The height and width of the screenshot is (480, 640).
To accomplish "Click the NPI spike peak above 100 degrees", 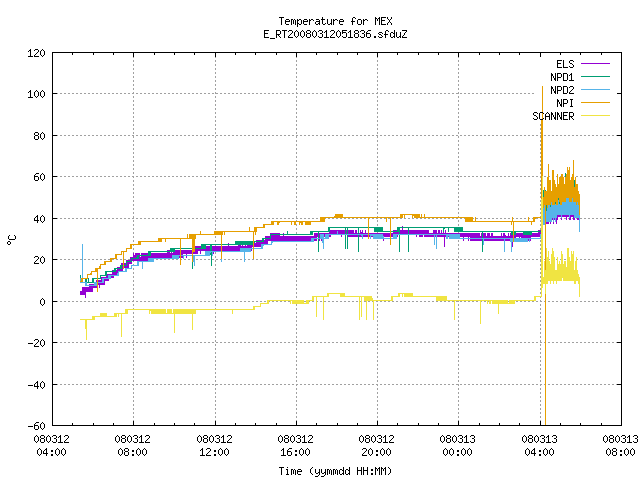I will [x=542, y=88].
